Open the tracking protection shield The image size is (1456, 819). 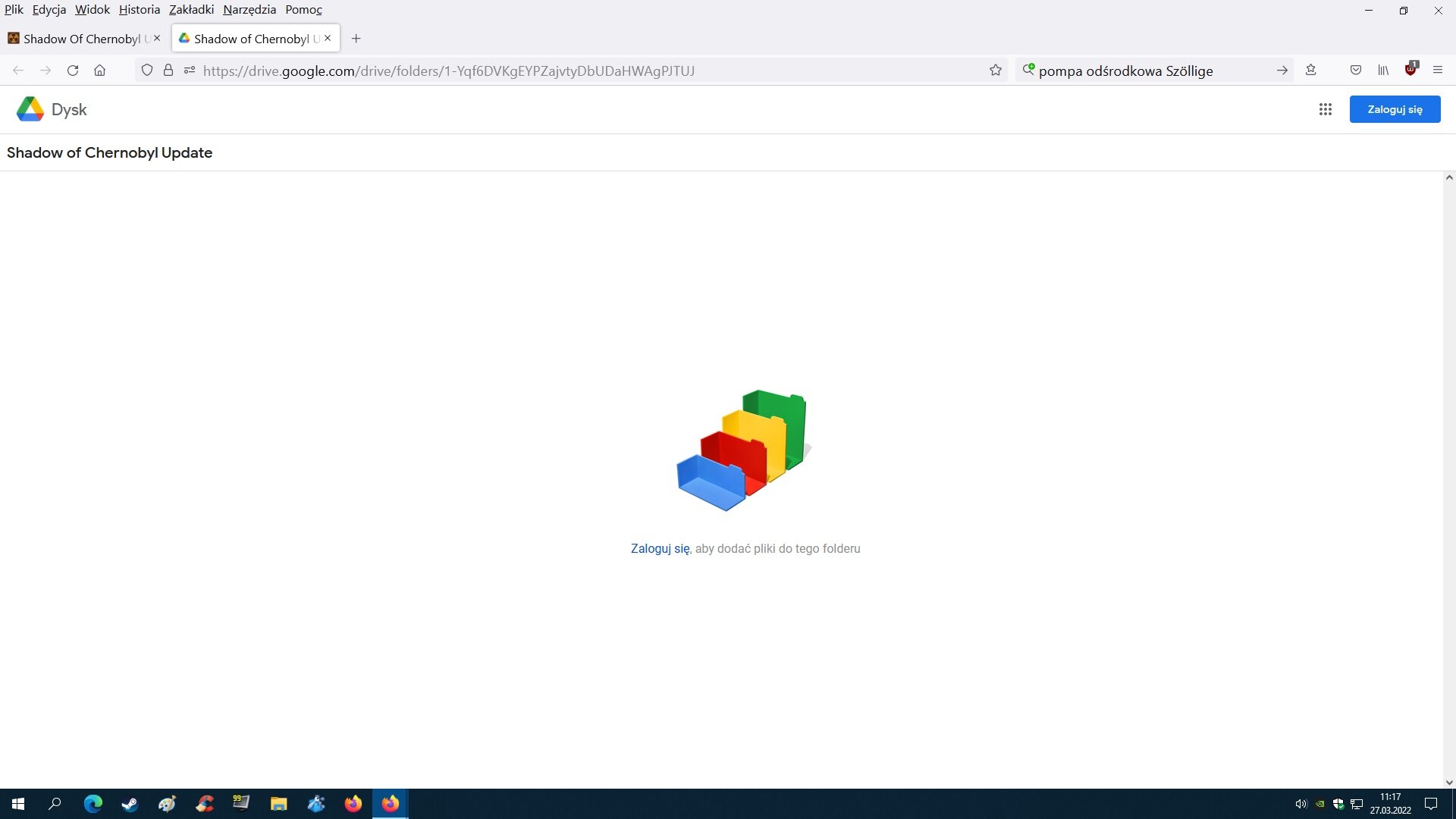point(147,71)
